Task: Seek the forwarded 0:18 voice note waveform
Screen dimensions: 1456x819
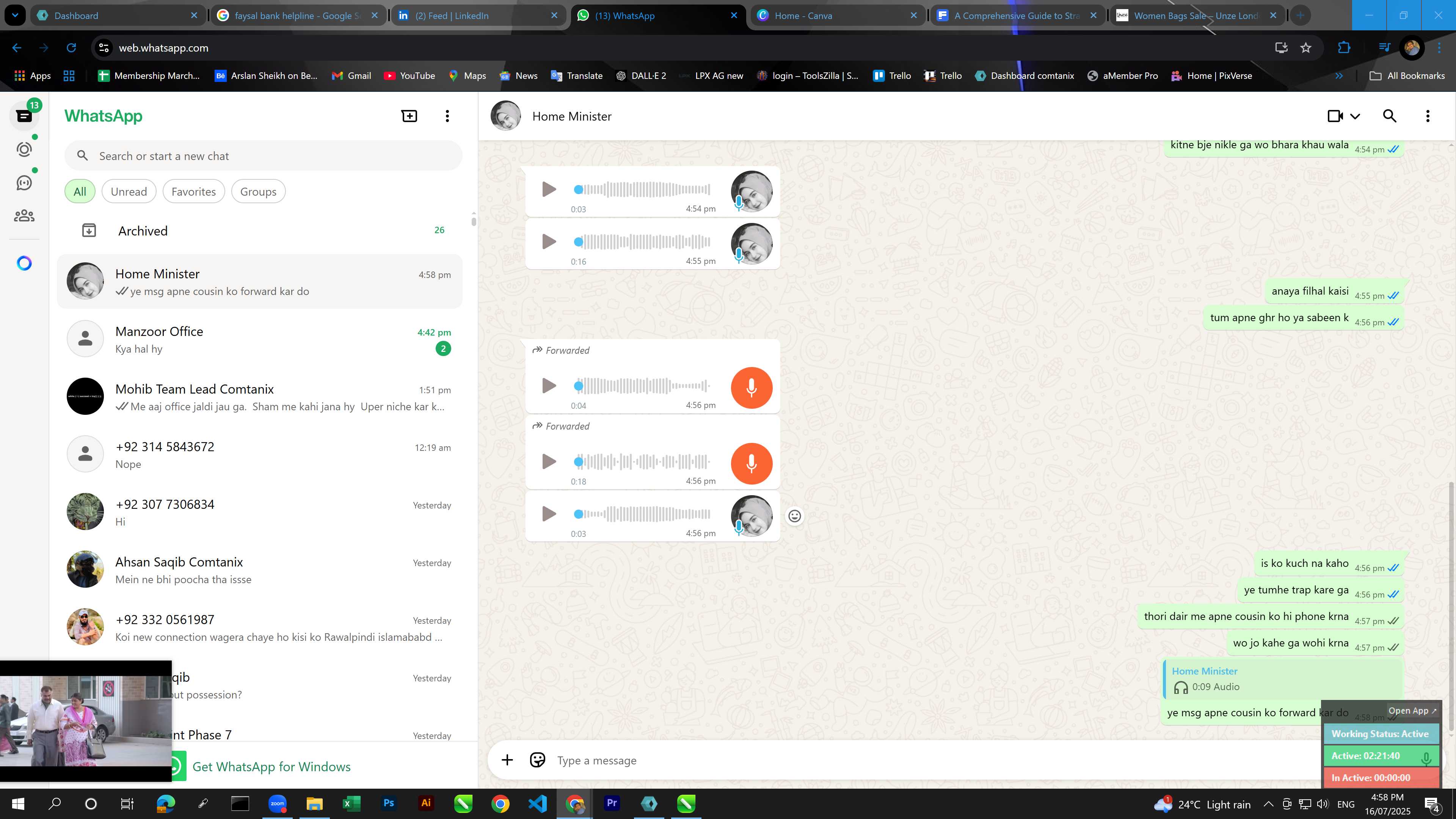Action: coord(642,462)
